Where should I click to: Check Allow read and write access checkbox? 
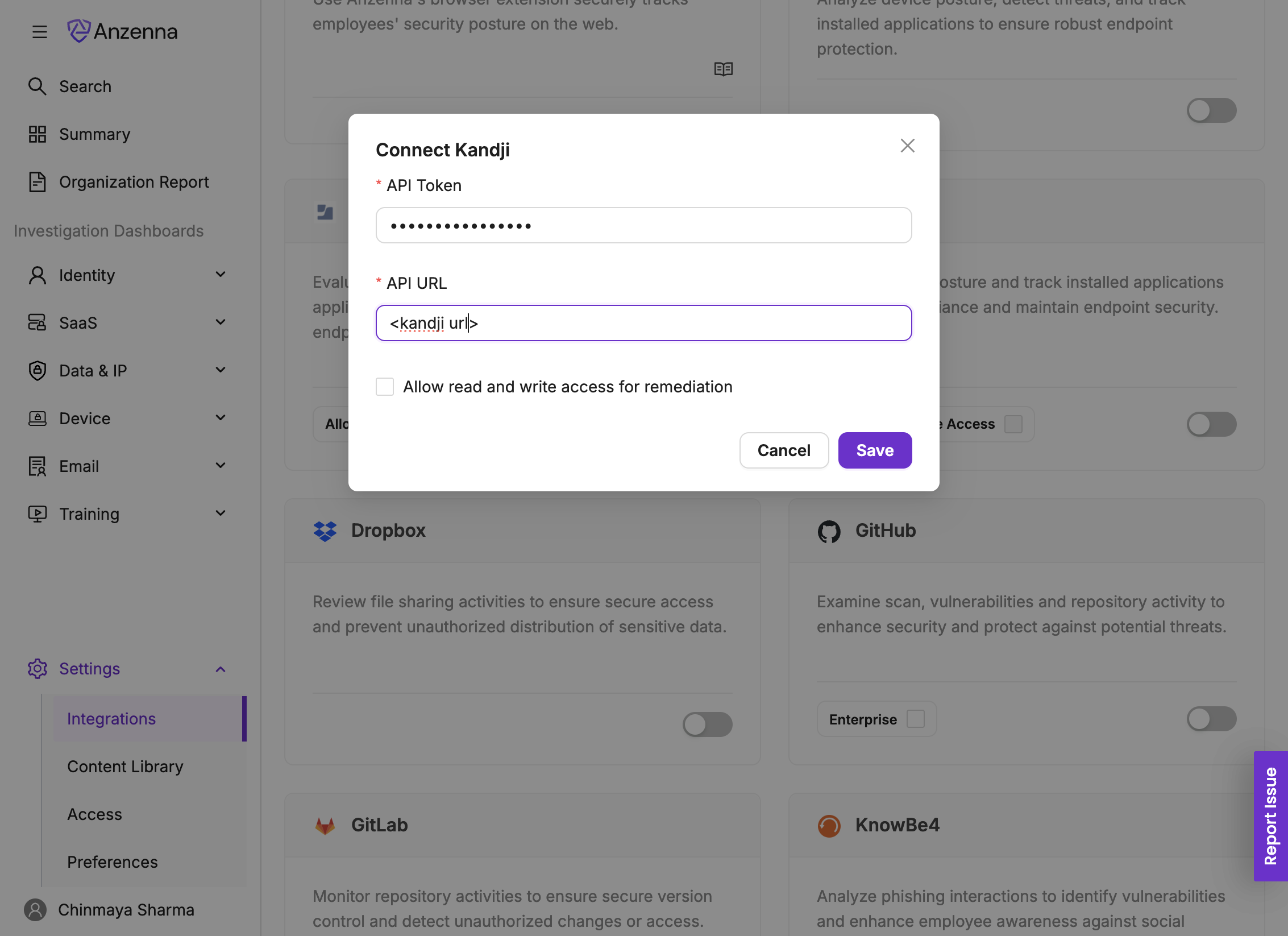(385, 387)
